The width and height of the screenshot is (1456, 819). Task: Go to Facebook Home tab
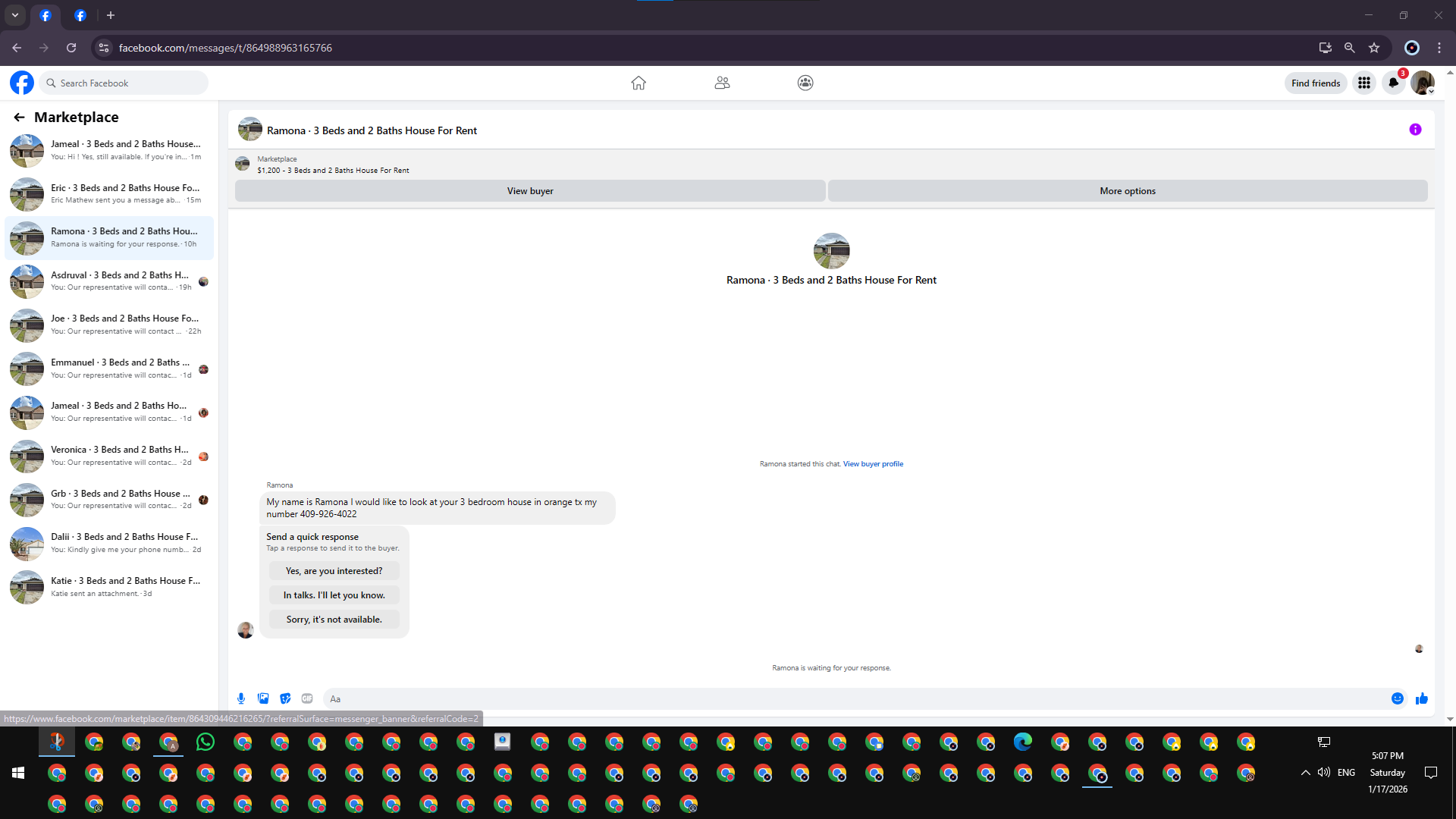639,83
